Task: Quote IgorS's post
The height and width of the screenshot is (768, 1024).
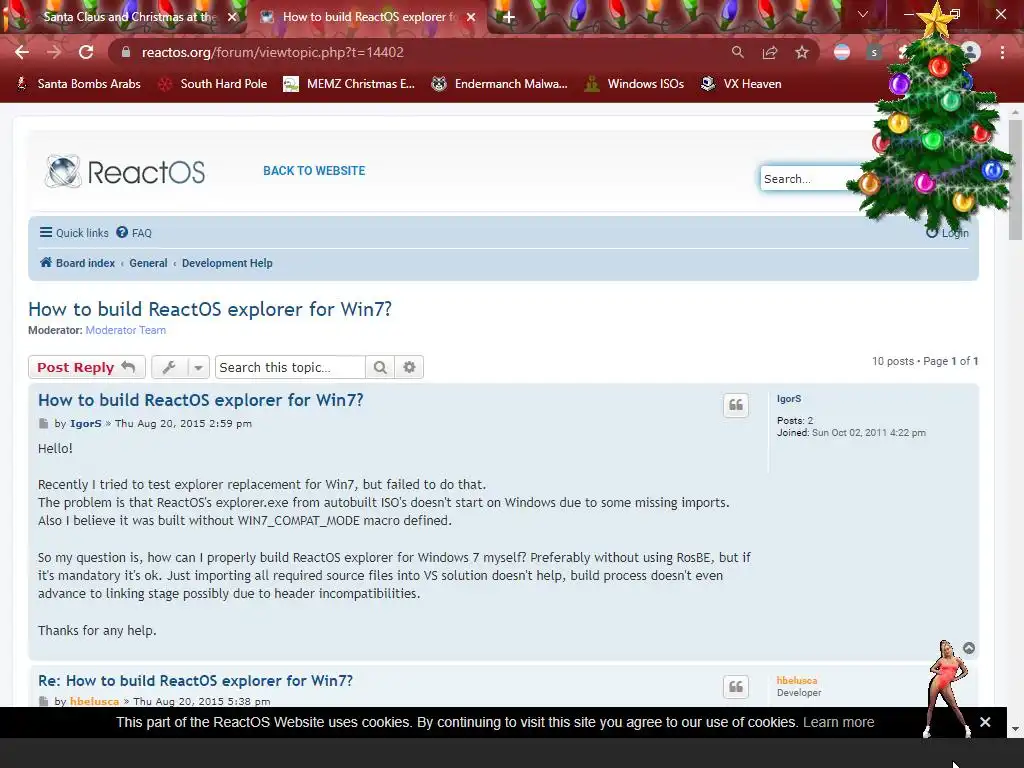Action: pos(736,405)
